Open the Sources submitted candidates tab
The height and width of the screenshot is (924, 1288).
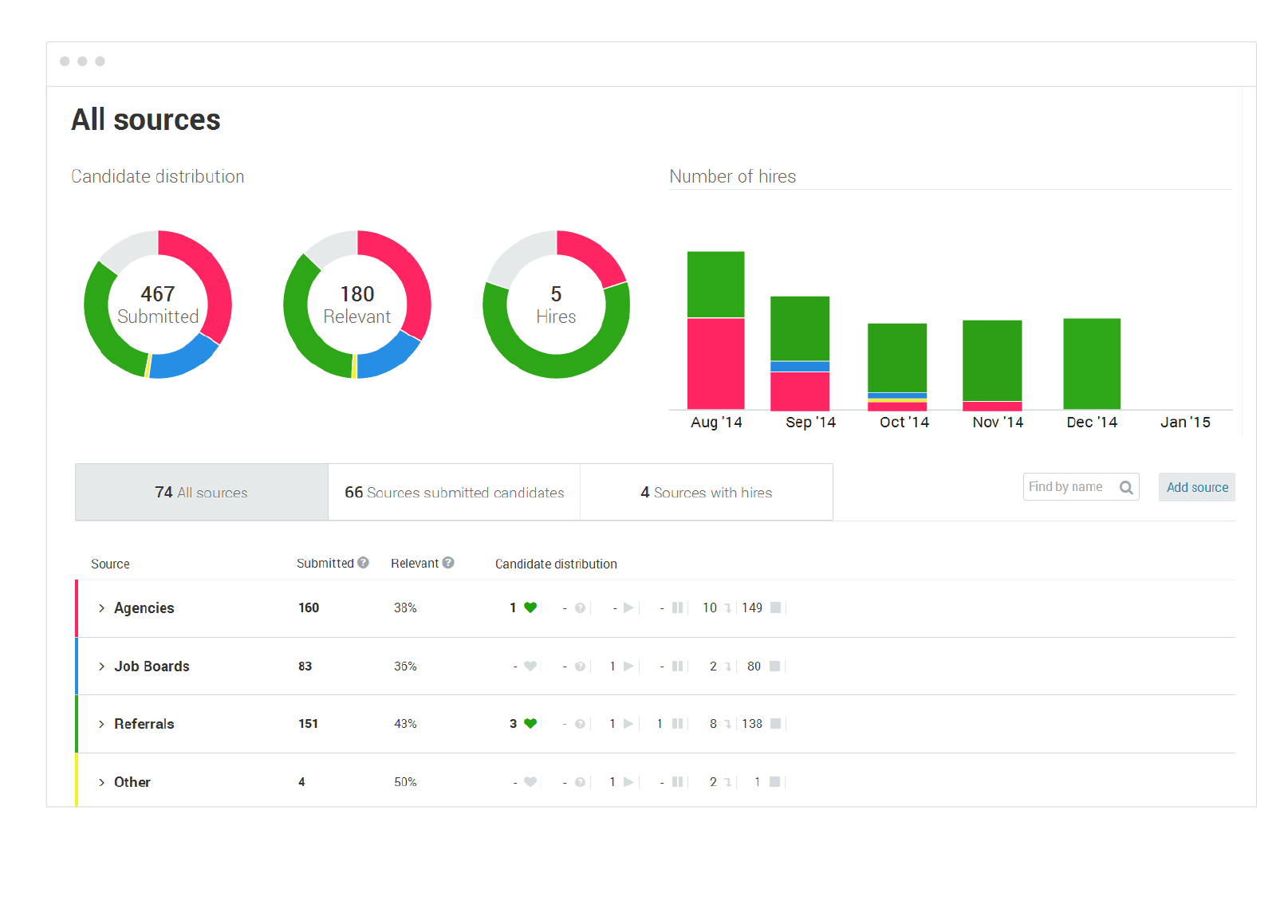(x=454, y=493)
